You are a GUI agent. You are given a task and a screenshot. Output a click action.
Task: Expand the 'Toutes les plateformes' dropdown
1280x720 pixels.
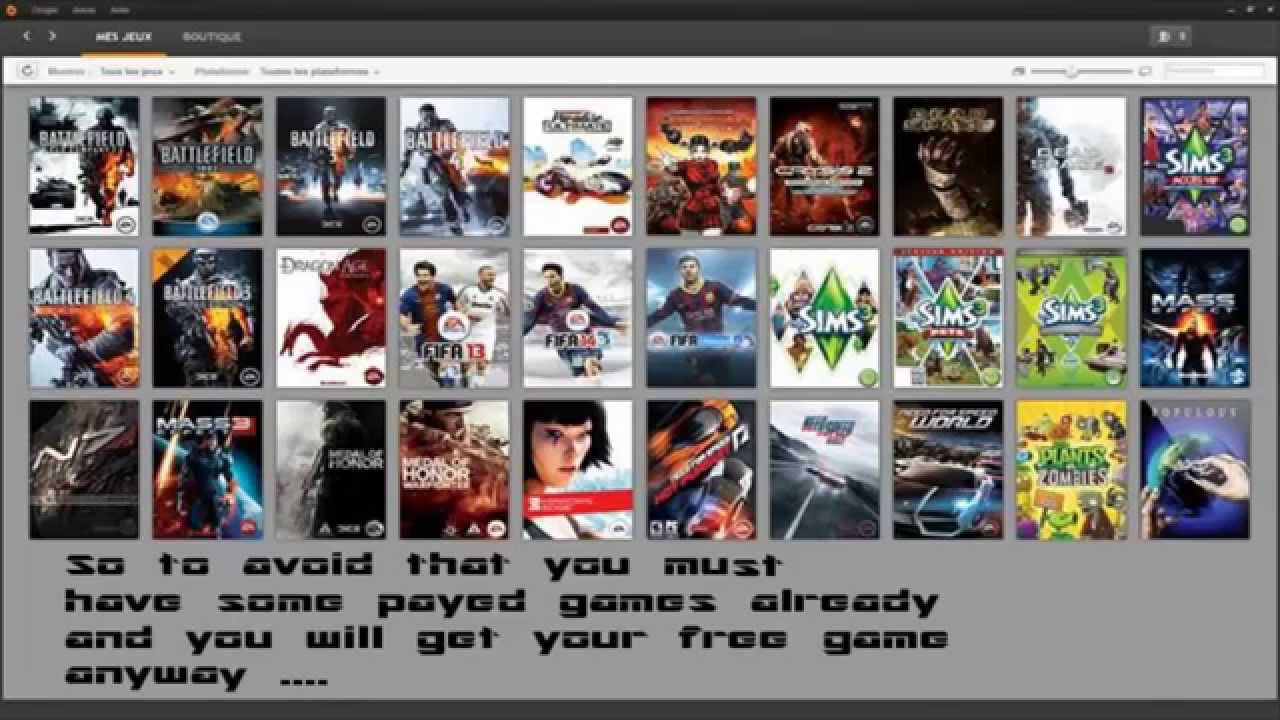(x=320, y=72)
